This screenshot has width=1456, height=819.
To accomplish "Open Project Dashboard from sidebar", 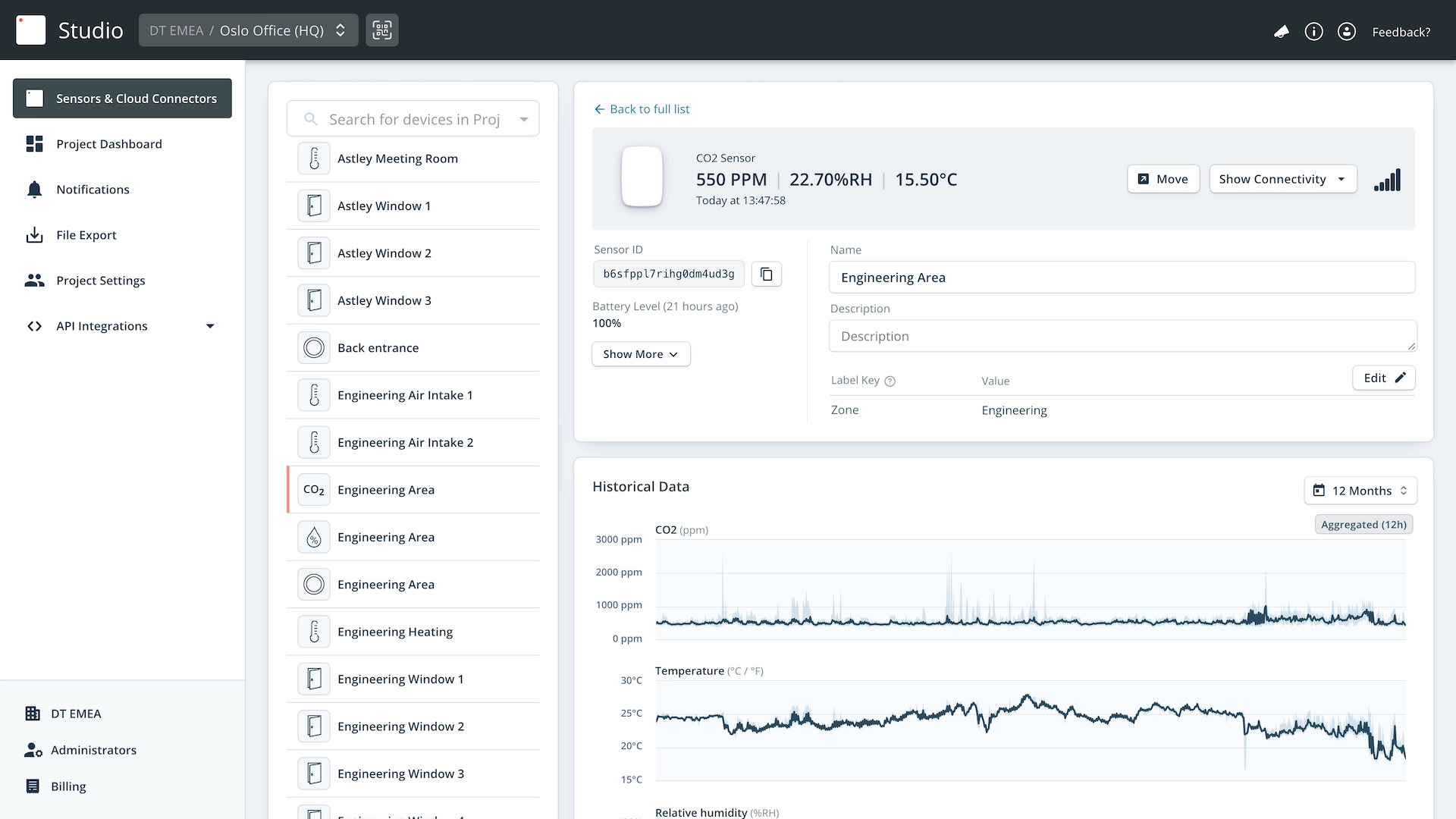I will click(108, 144).
